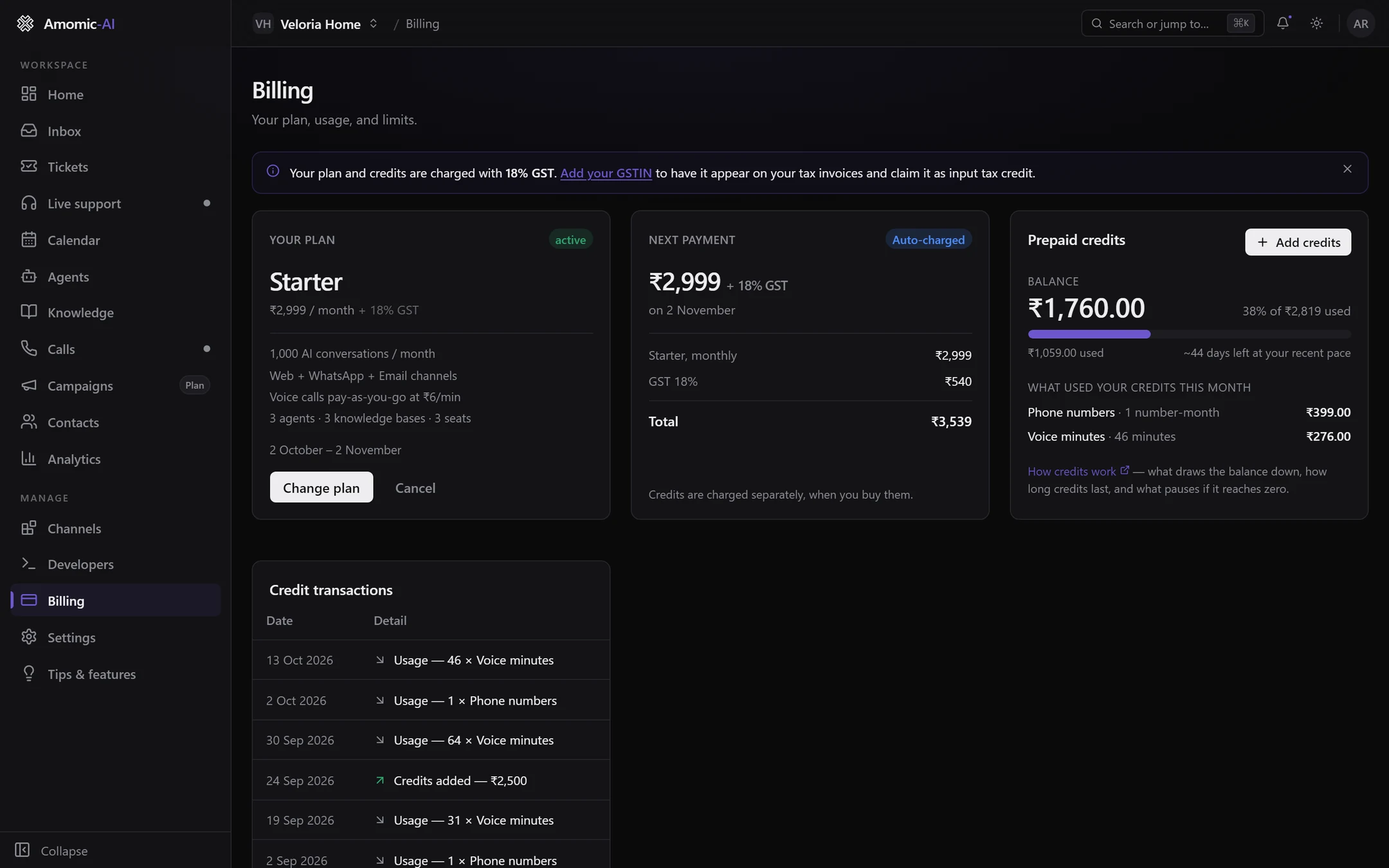The image size is (1389, 868).
Task: Open Home from the sidebar
Action: (116, 95)
